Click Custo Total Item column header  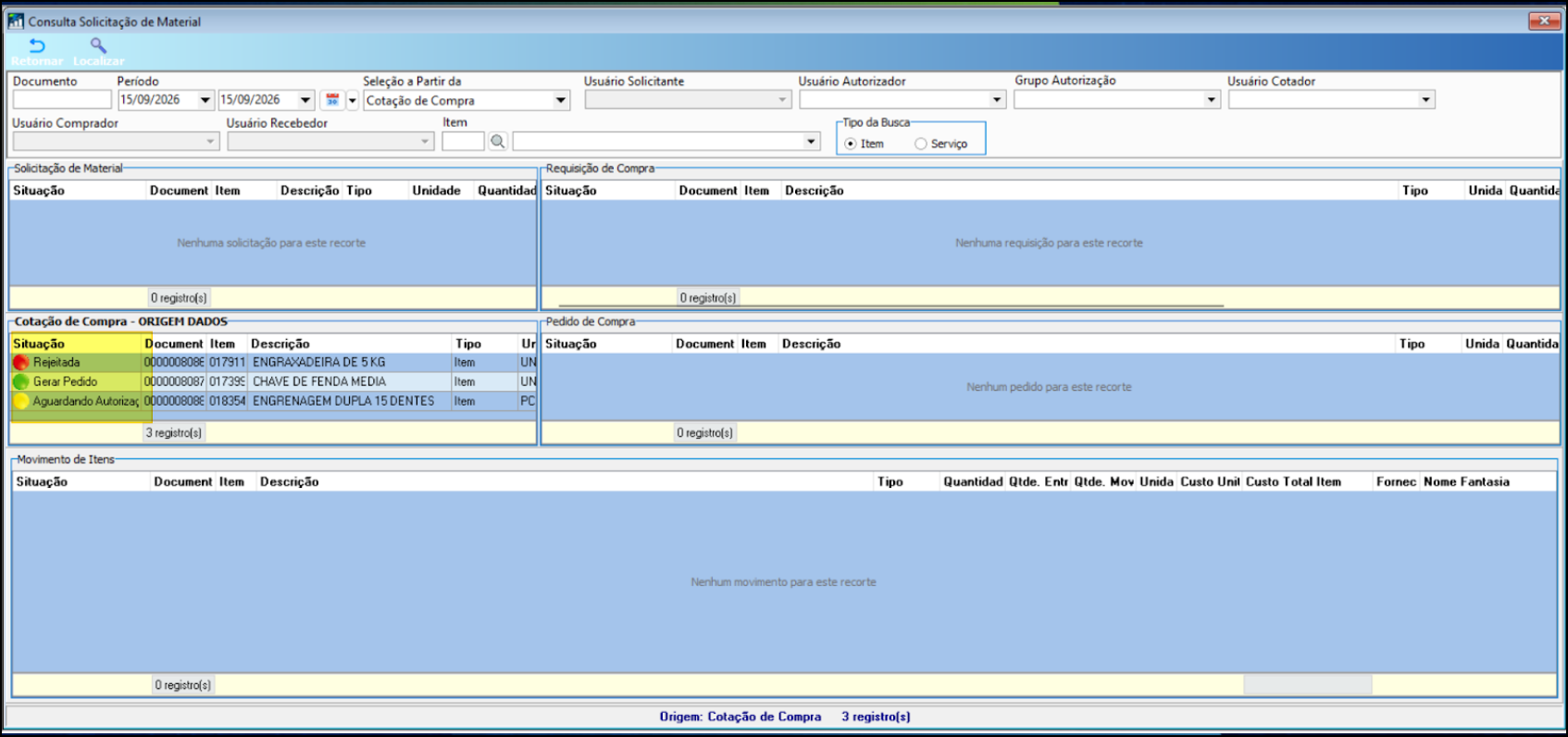tap(1293, 481)
